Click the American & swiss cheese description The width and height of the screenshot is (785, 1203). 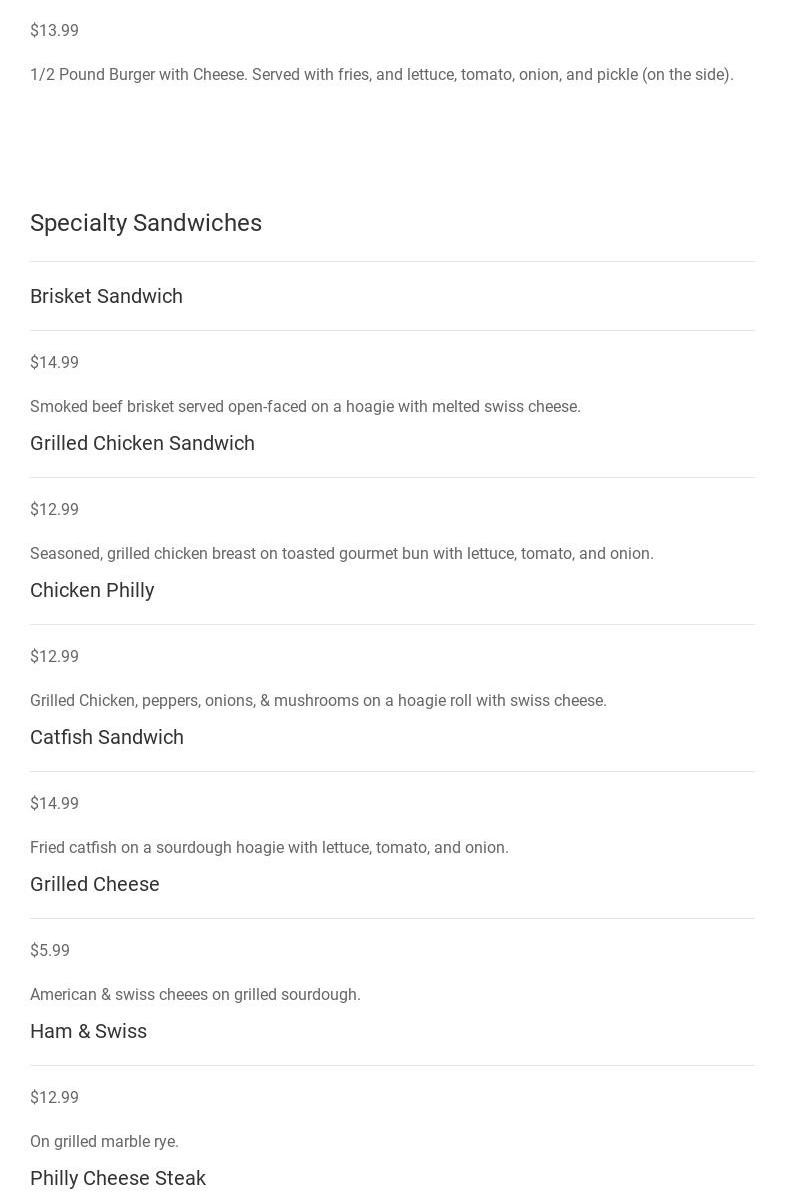click(195, 995)
